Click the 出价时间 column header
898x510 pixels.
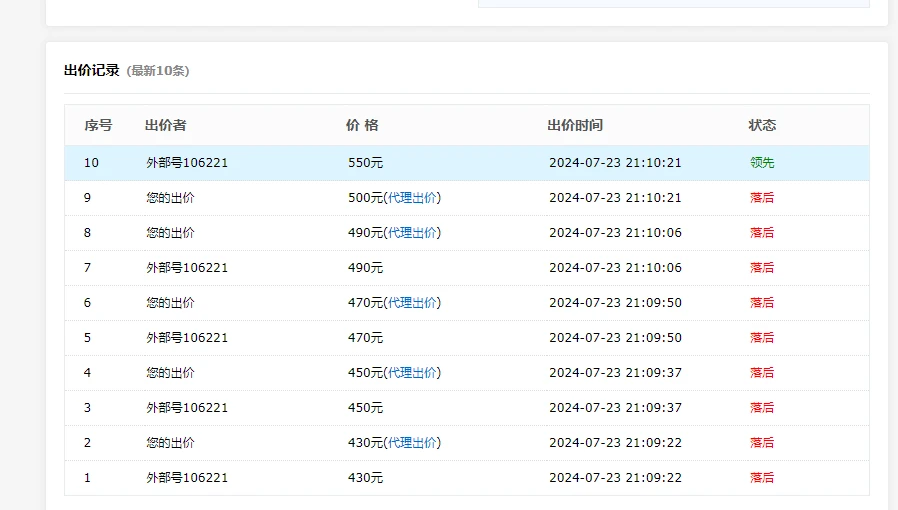tap(575, 126)
